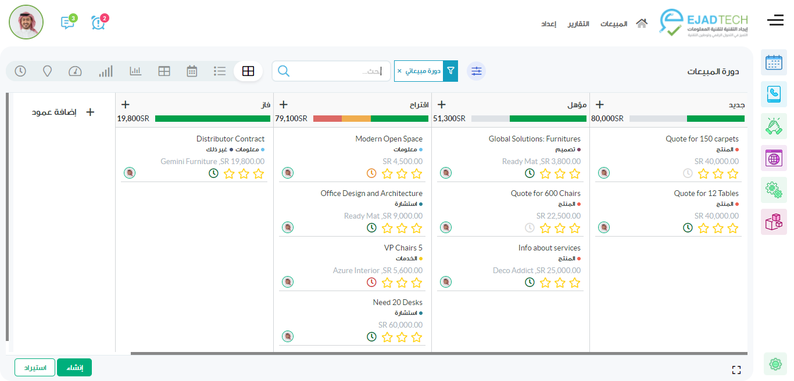Set third star priority on Modern Open Space

387,174
